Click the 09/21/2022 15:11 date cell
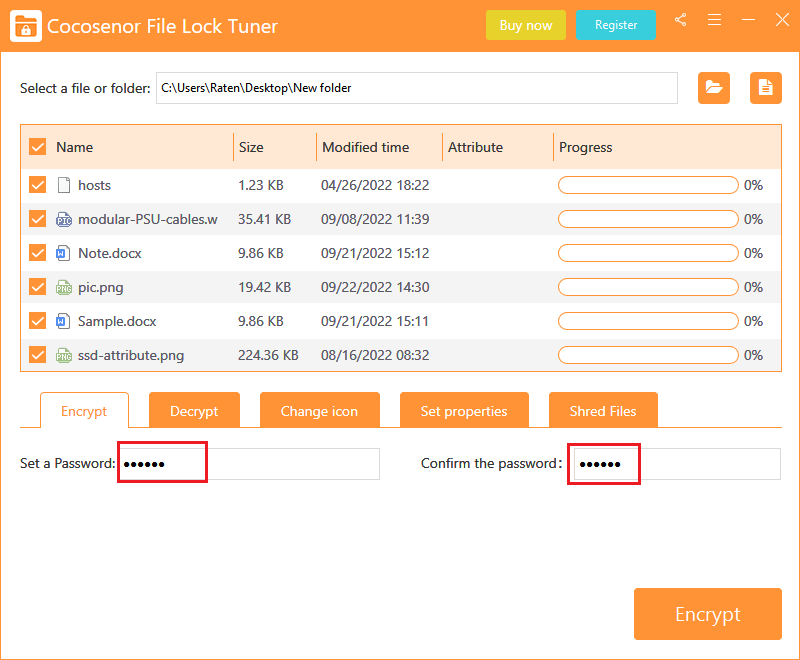 [375, 321]
